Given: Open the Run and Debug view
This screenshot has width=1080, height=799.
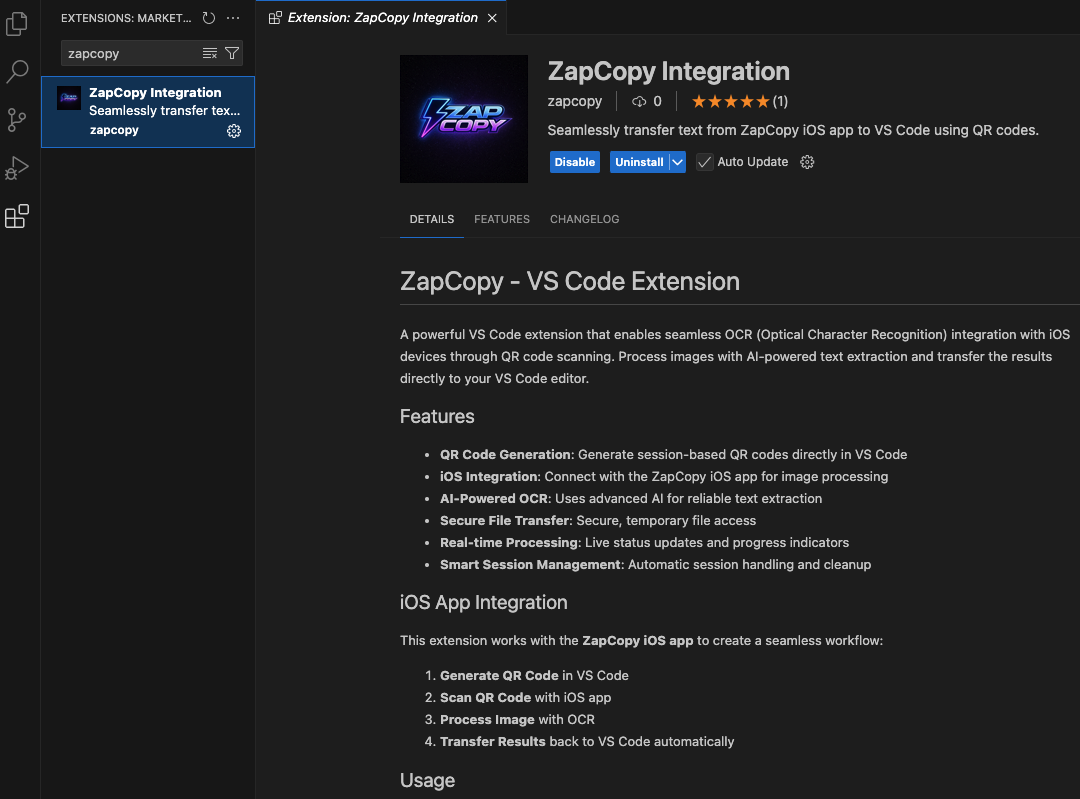Looking at the screenshot, I should coord(17,168).
